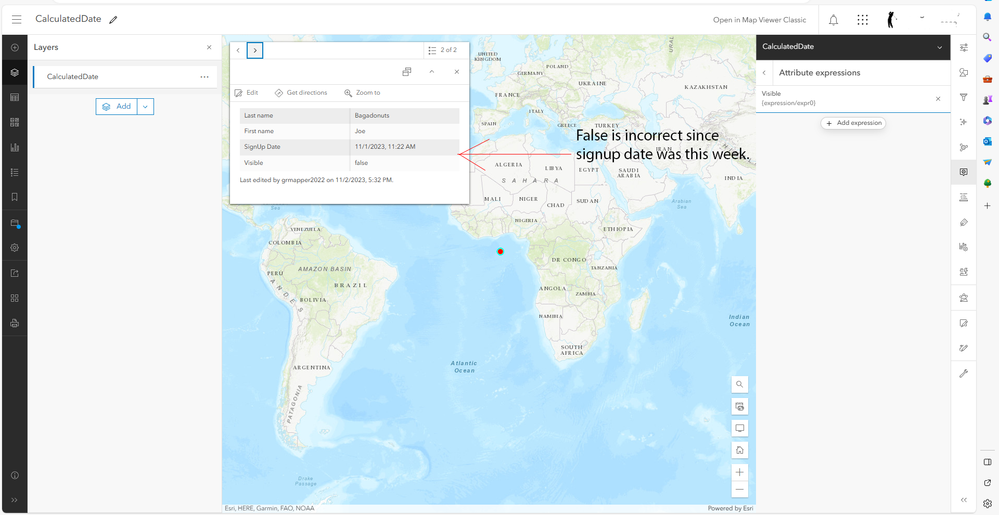The height and width of the screenshot is (515, 999).
Task: Go to next feature in popup
Action: pyautogui.click(x=255, y=50)
